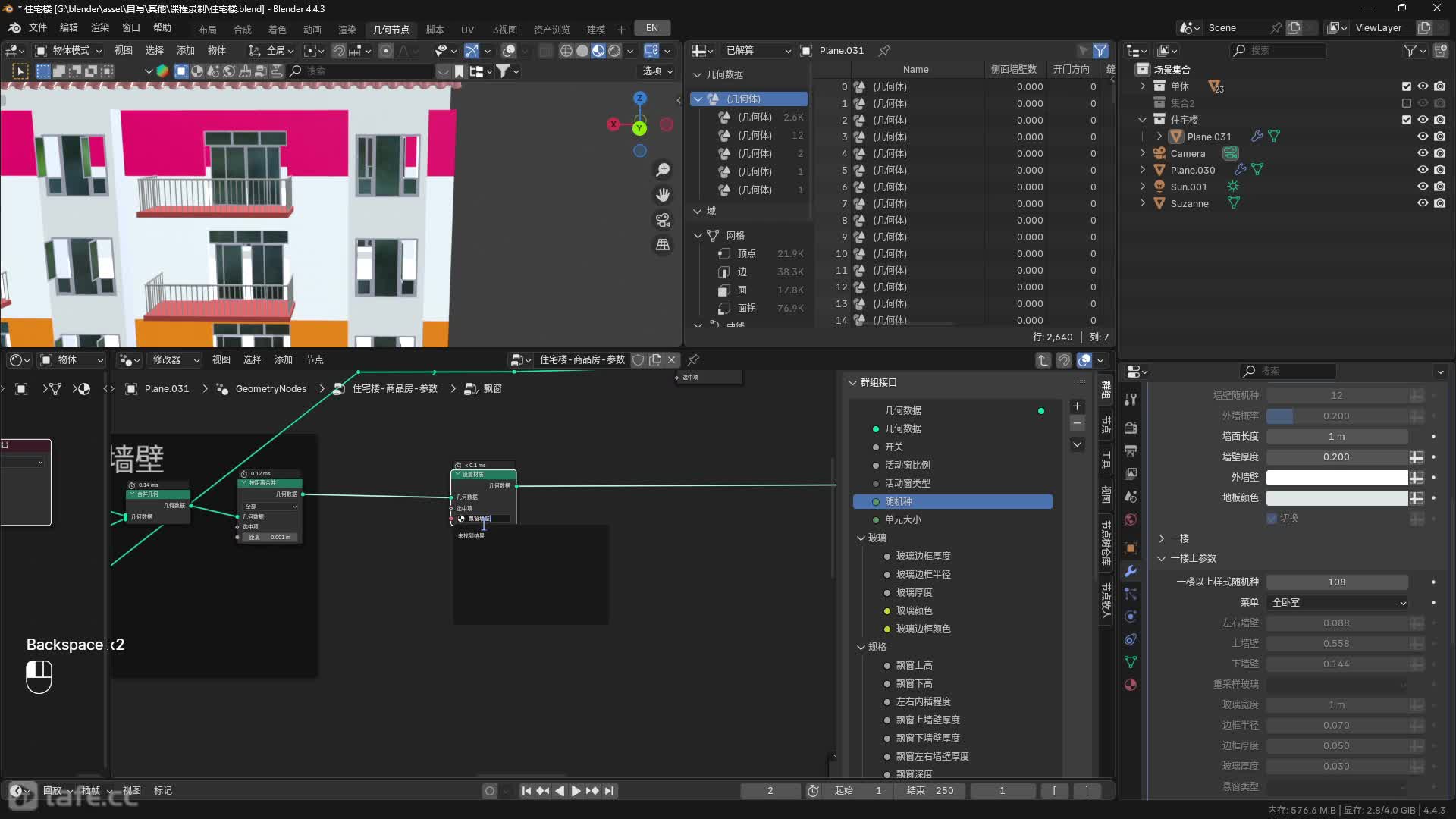
Task: Open the Tool properties tab
Action: (1131, 399)
